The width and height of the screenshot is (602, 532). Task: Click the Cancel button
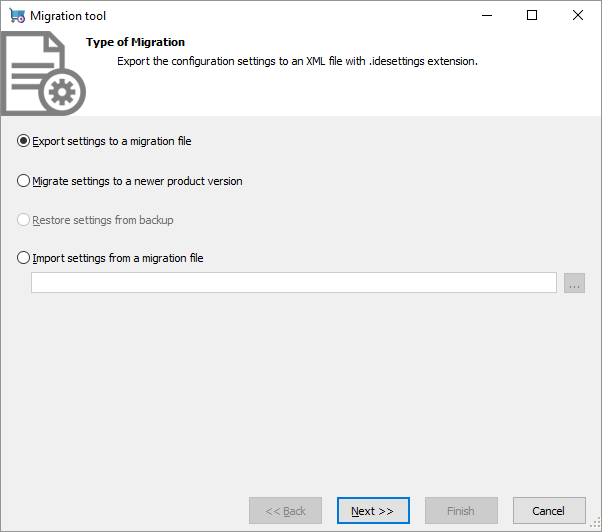(x=548, y=511)
